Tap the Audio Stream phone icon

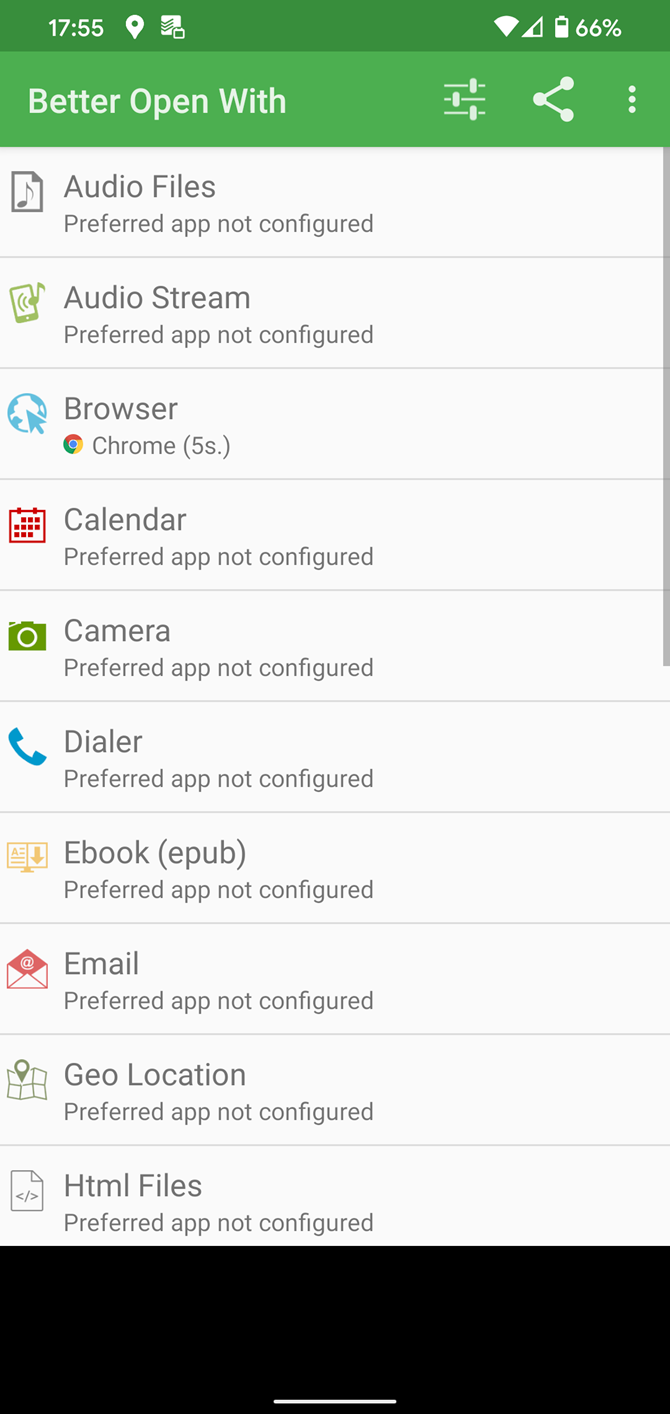27,303
